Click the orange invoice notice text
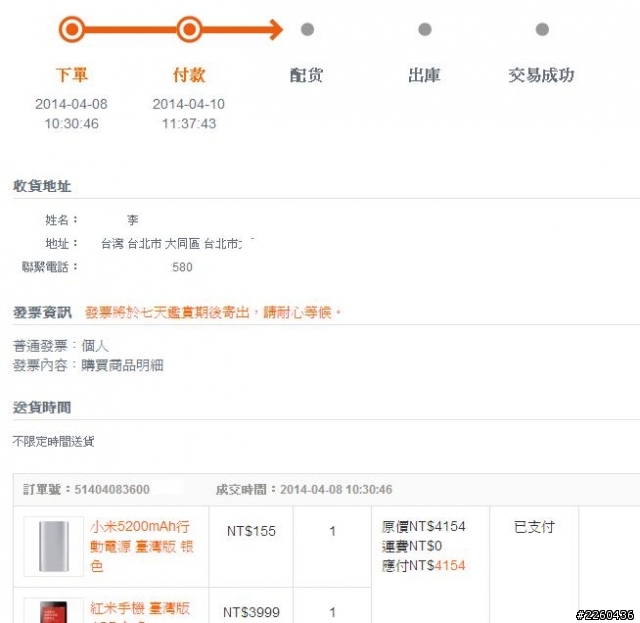The width and height of the screenshot is (640, 623). 213,312
